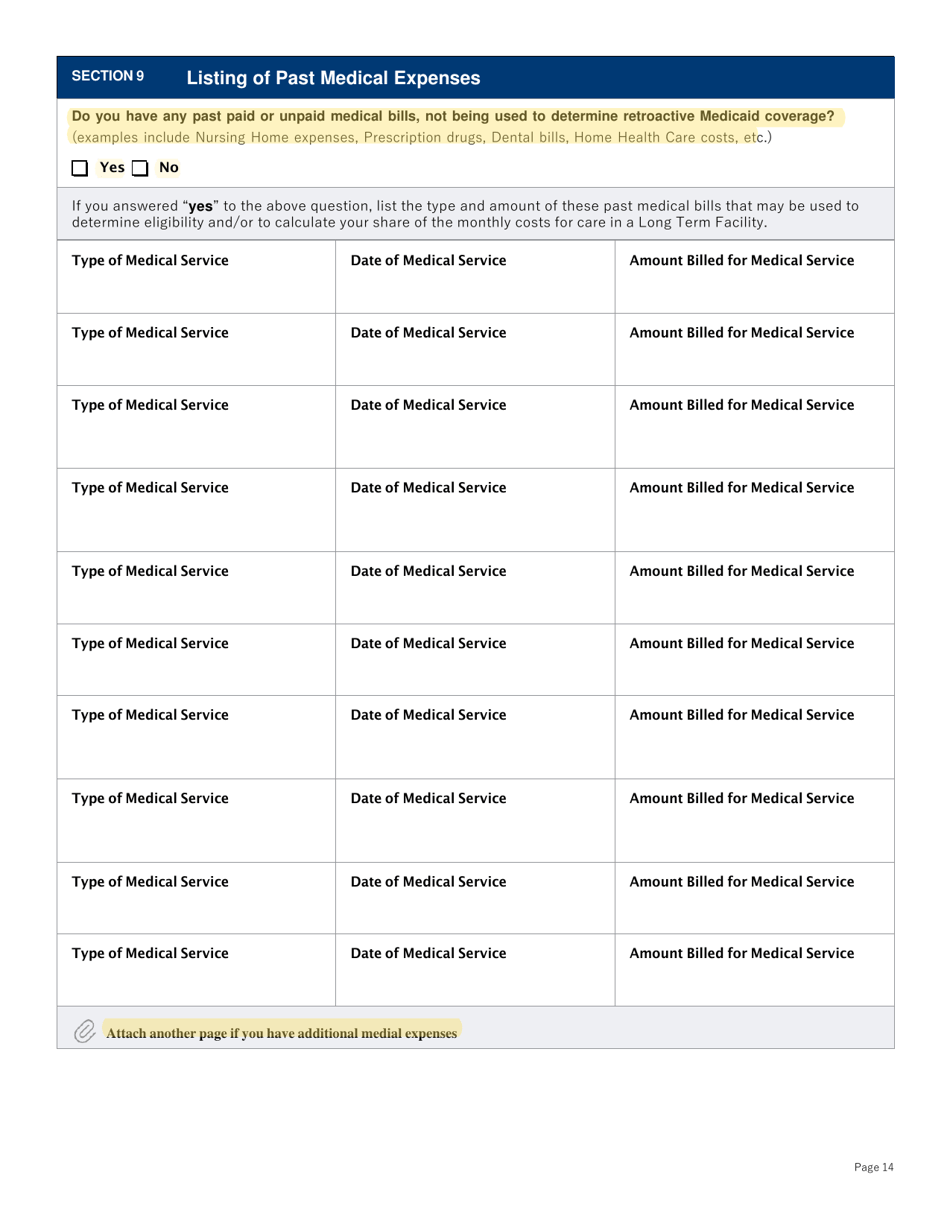
Task: Click the Section 9 header label
Action: click(x=108, y=76)
